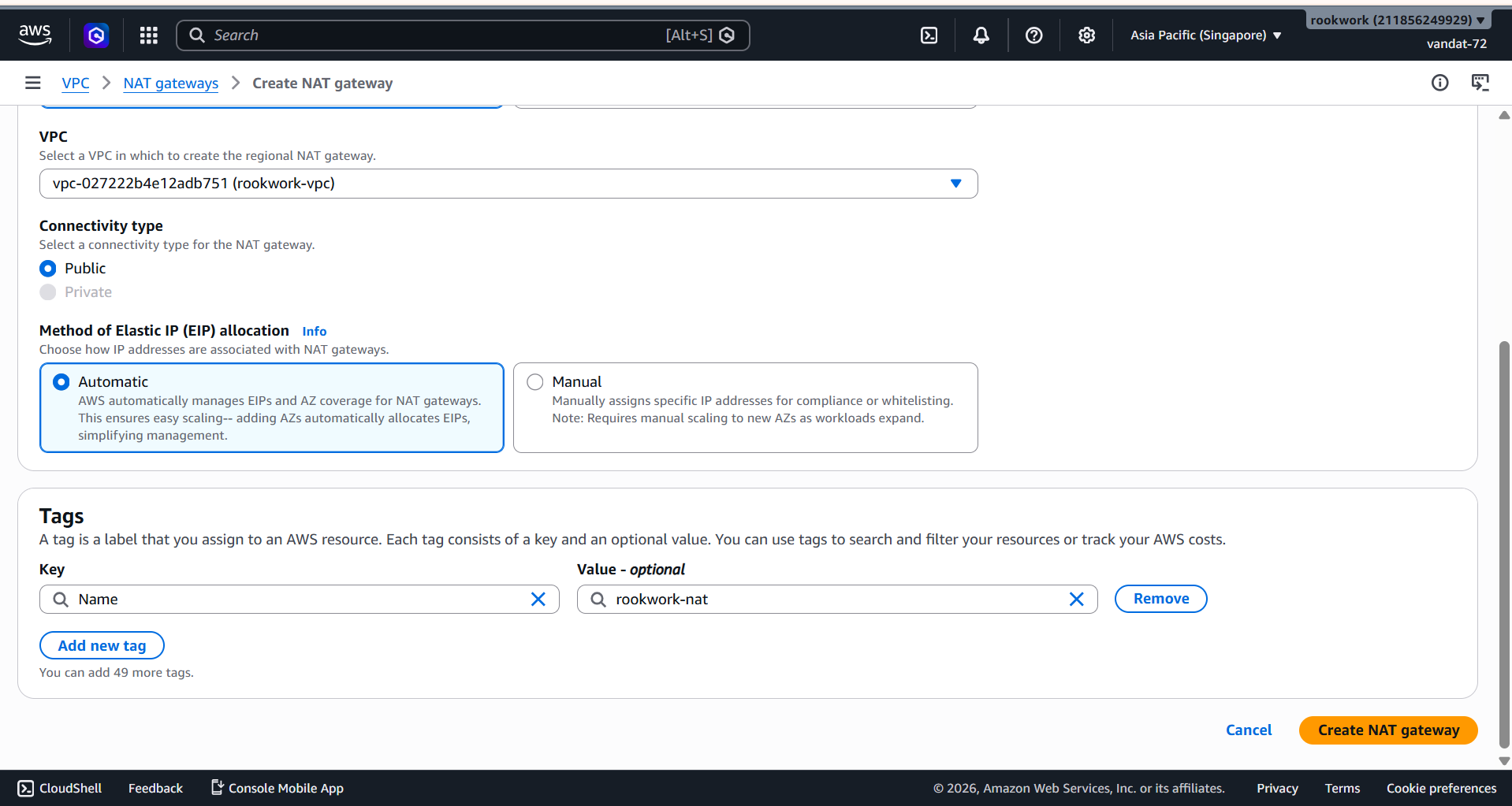Open CloudShell in the footer
Viewport: 1512px width, 806px height.
point(60,788)
